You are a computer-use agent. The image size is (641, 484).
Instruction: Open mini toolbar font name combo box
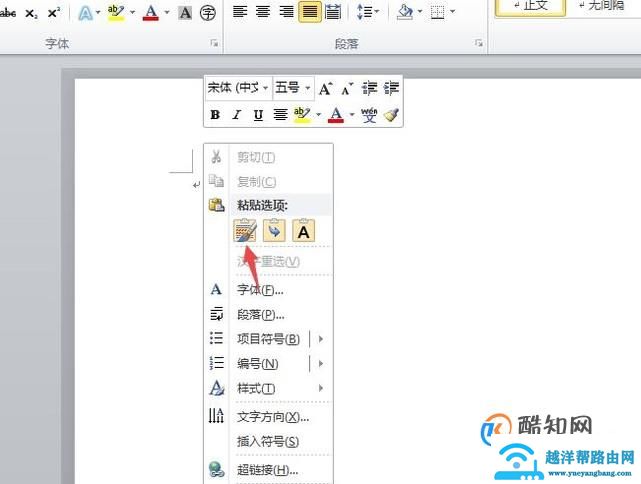point(238,87)
